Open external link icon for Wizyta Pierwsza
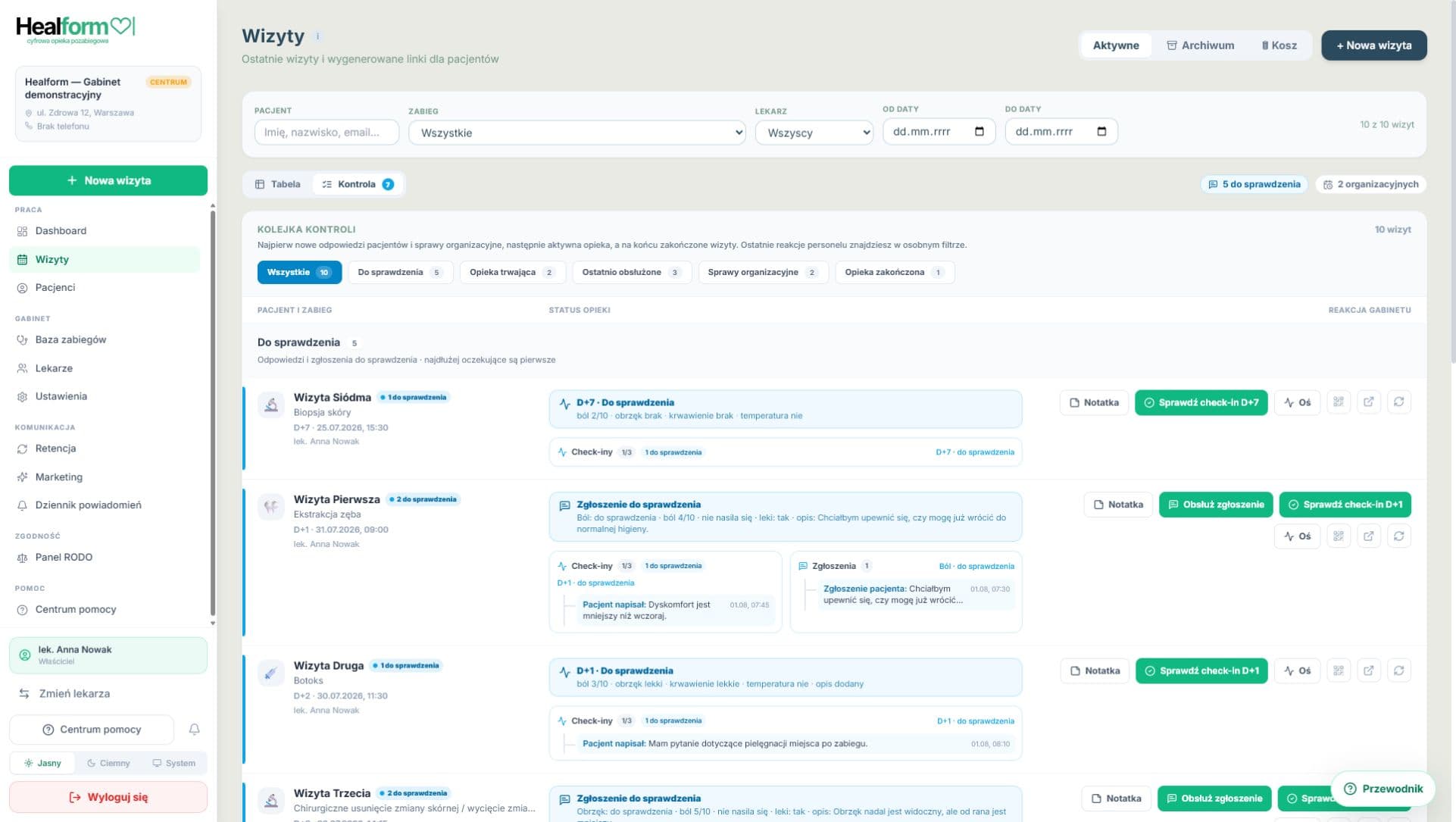 pos(1368,536)
